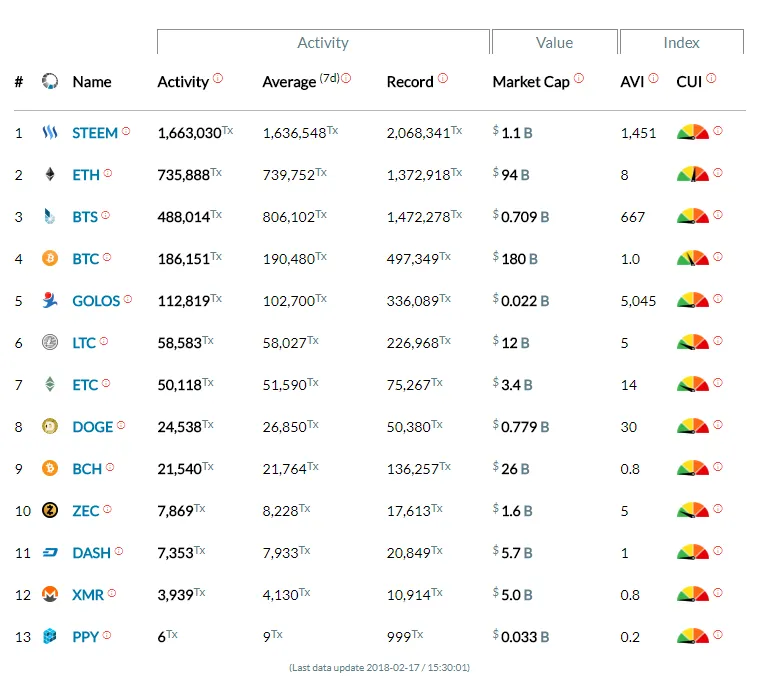Click the CUI gauge in the BTC row
Viewport: 762px width, 687px height.
tap(693, 258)
